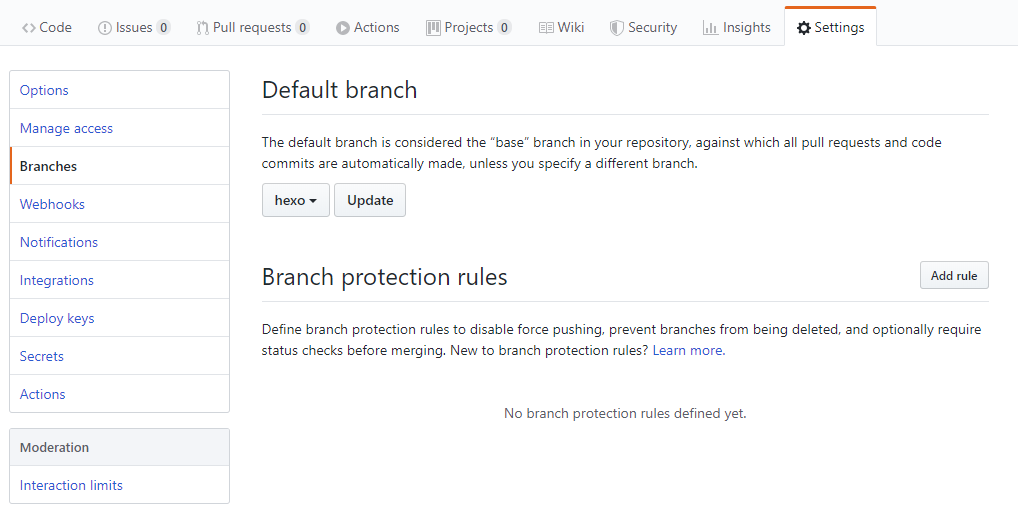
Task: Open the hexo default branch dropdown
Action: (x=295, y=200)
